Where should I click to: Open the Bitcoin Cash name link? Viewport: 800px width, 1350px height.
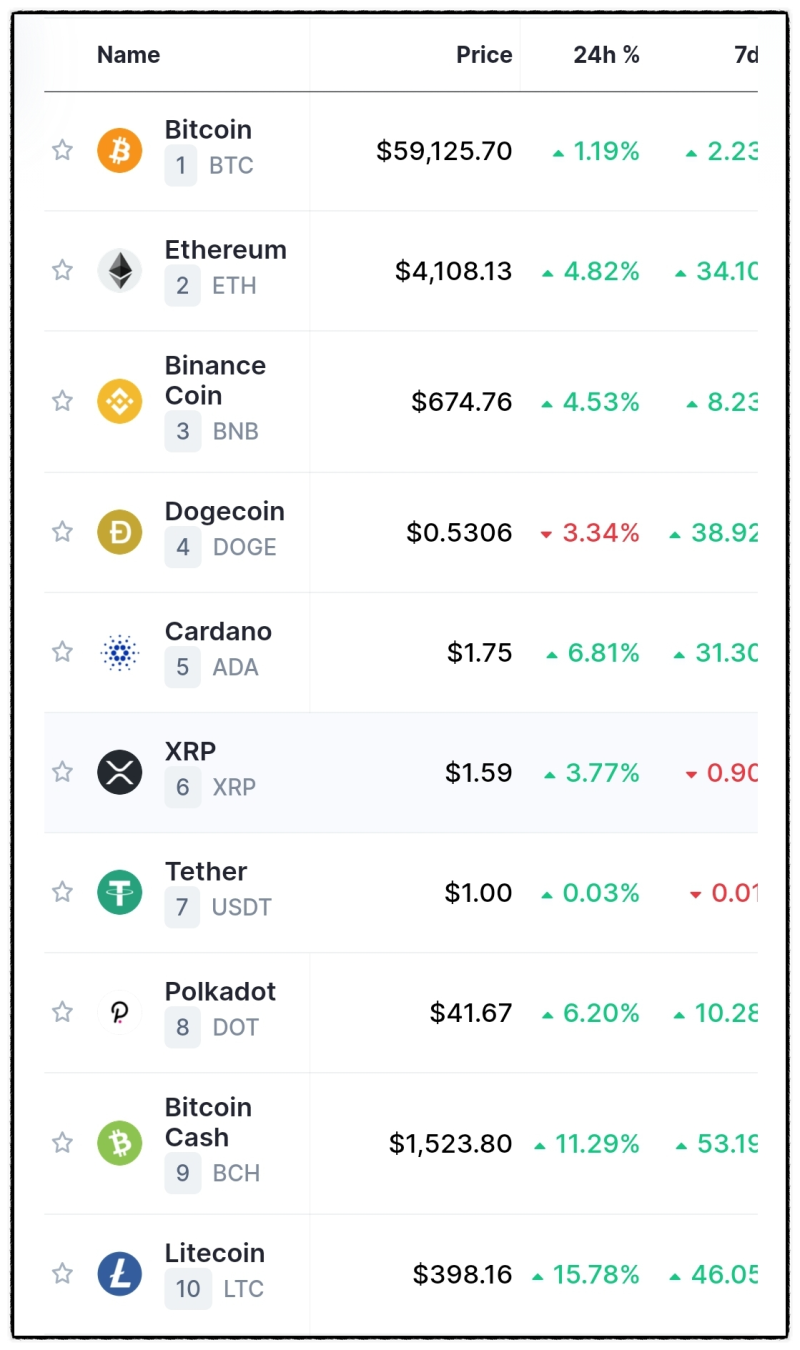(208, 1122)
